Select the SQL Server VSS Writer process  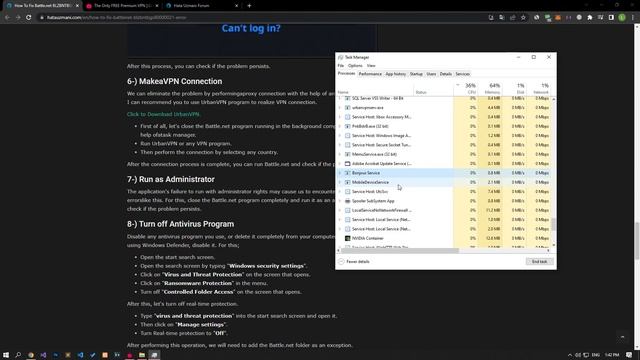pos(444,98)
